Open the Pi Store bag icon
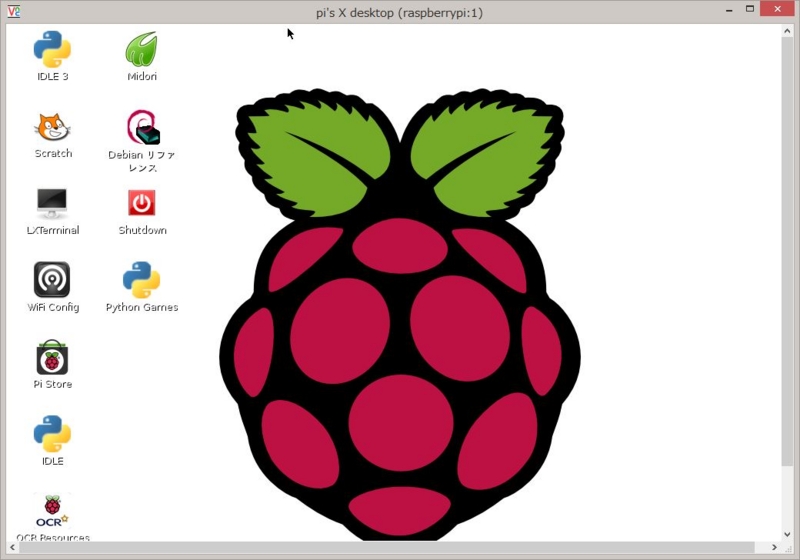The height and width of the screenshot is (560, 800). [x=52, y=357]
